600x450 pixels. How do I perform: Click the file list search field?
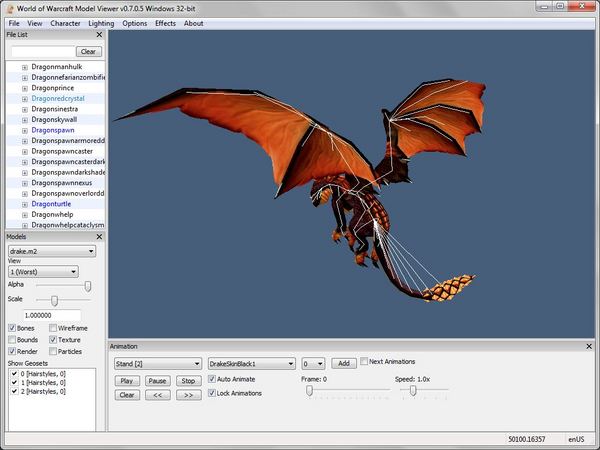pyautogui.click(x=43, y=51)
